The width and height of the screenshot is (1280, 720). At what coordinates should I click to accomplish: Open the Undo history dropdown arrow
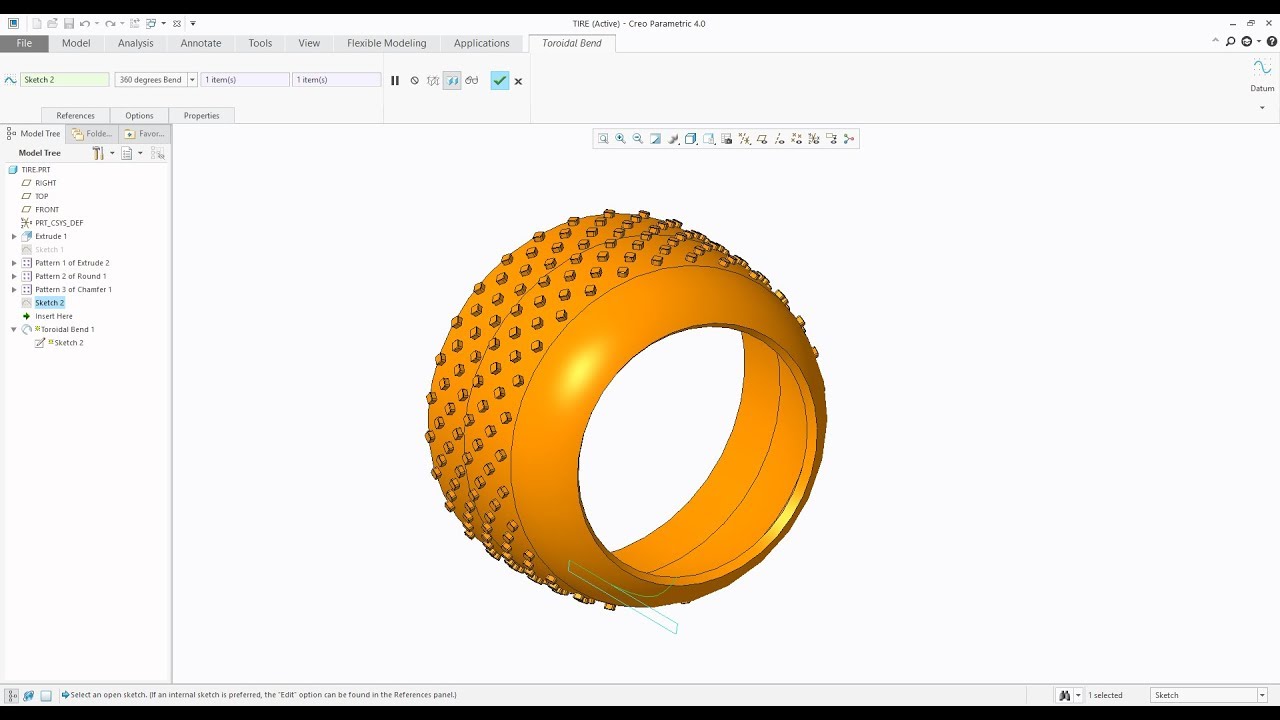96,23
